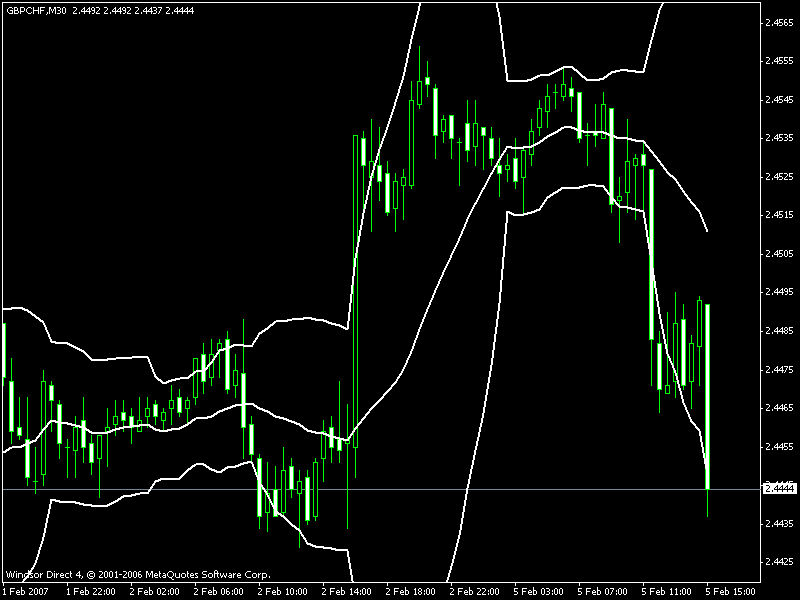Click the MetaQuotes Software Corp. copyright text
This screenshot has height=600, width=800.
coord(138,574)
